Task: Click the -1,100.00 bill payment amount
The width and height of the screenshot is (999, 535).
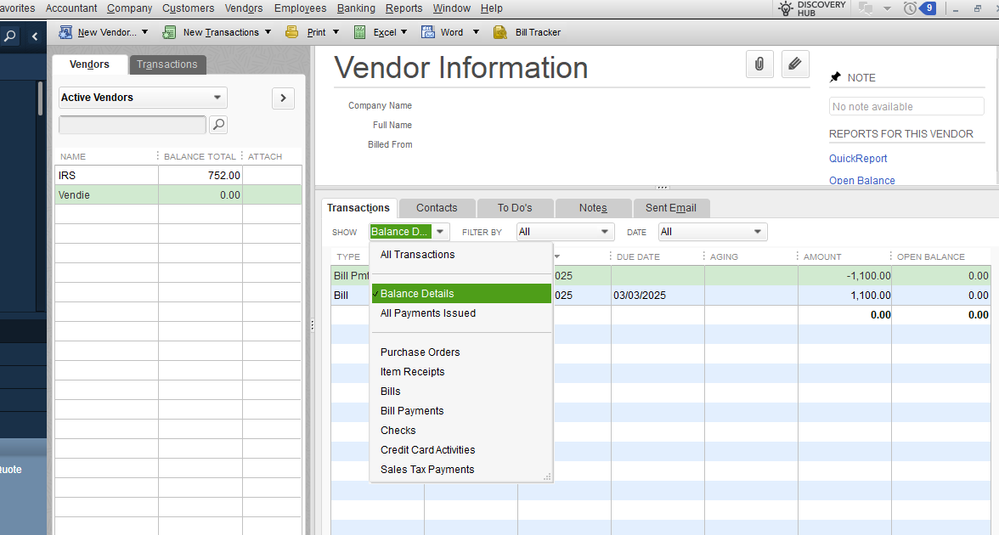Action: pos(868,276)
